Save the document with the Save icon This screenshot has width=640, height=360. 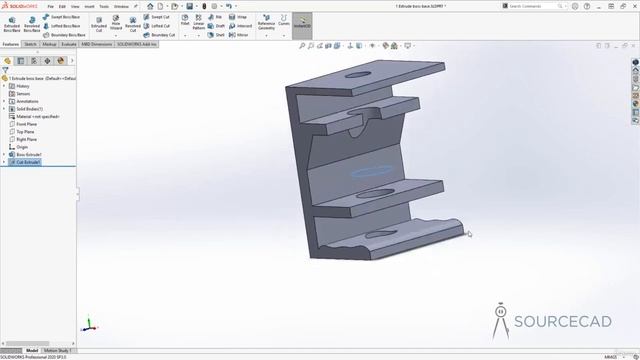189,6
